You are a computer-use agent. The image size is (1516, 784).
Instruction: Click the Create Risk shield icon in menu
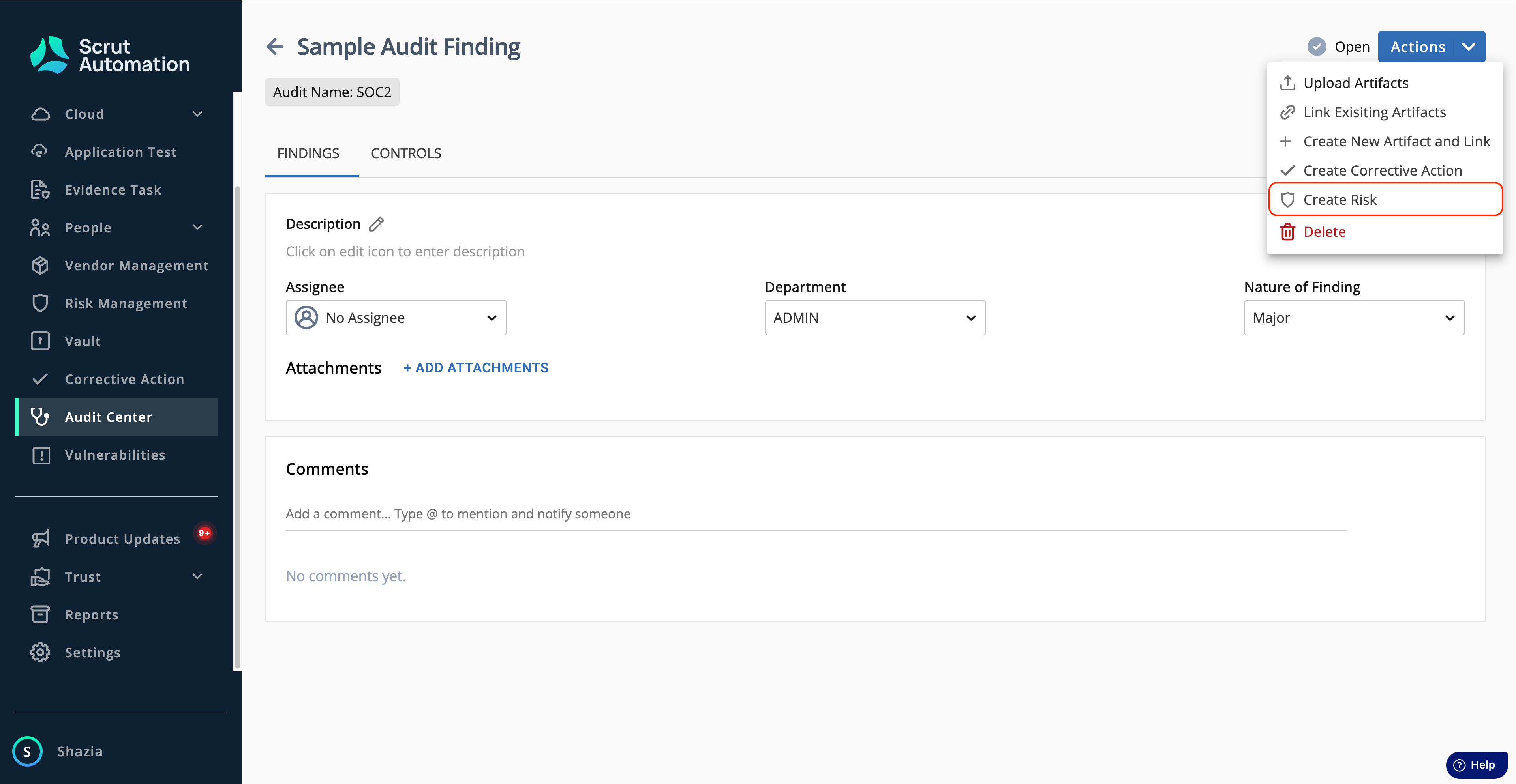pyautogui.click(x=1287, y=200)
